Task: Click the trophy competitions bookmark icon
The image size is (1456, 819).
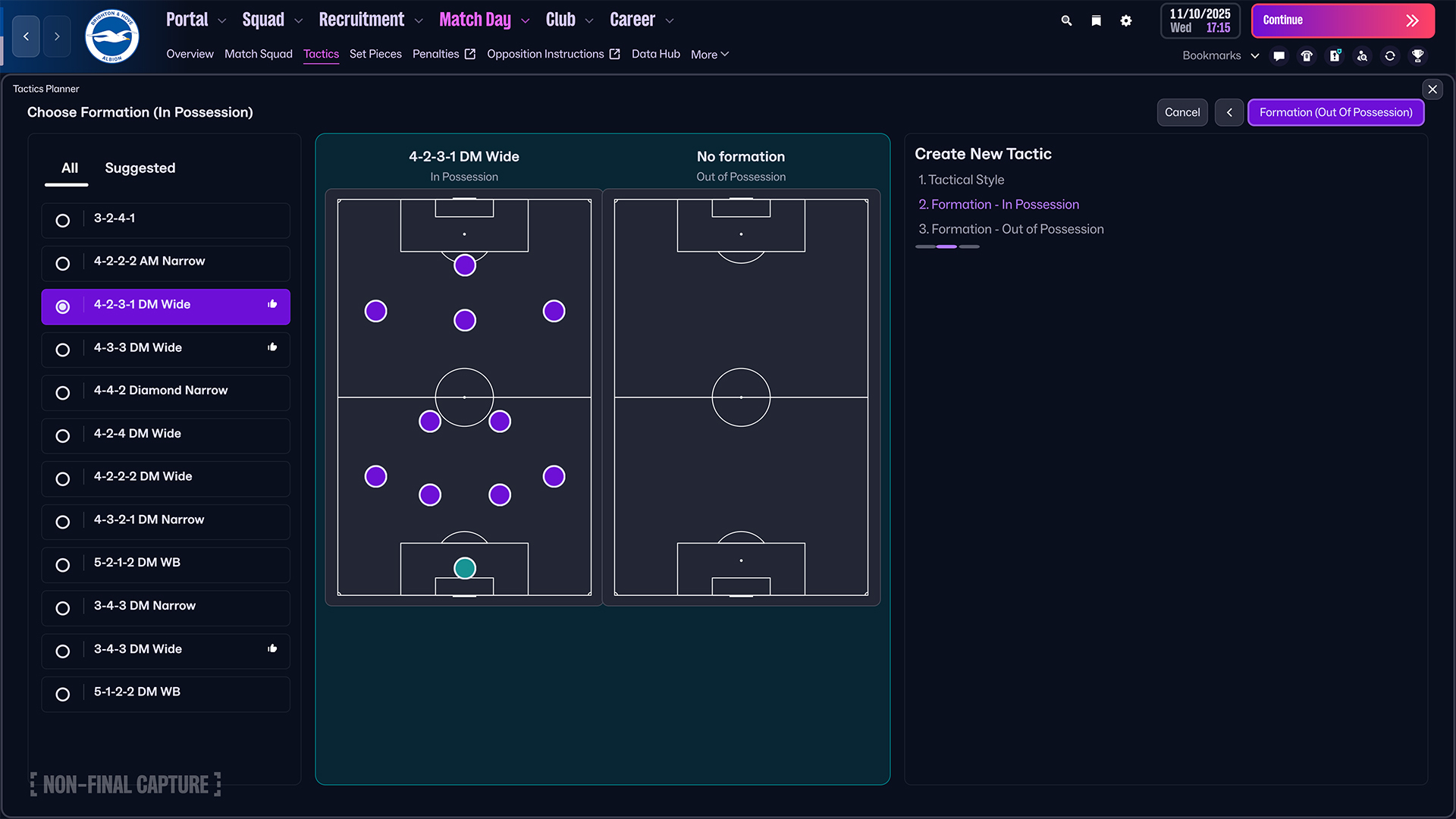Action: (x=1417, y=55)
